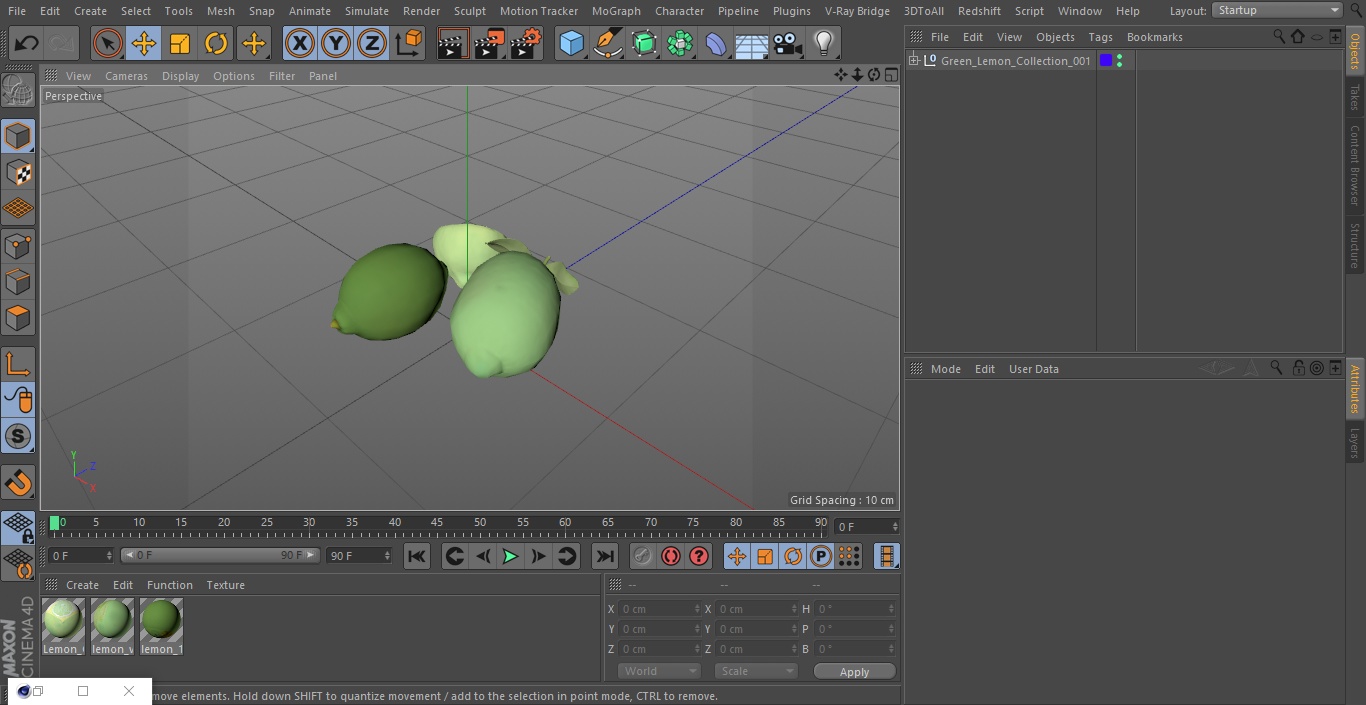Toggle Y axis lock
Viewport: 1366px width, 705px height.
click(x=336, y=43)
